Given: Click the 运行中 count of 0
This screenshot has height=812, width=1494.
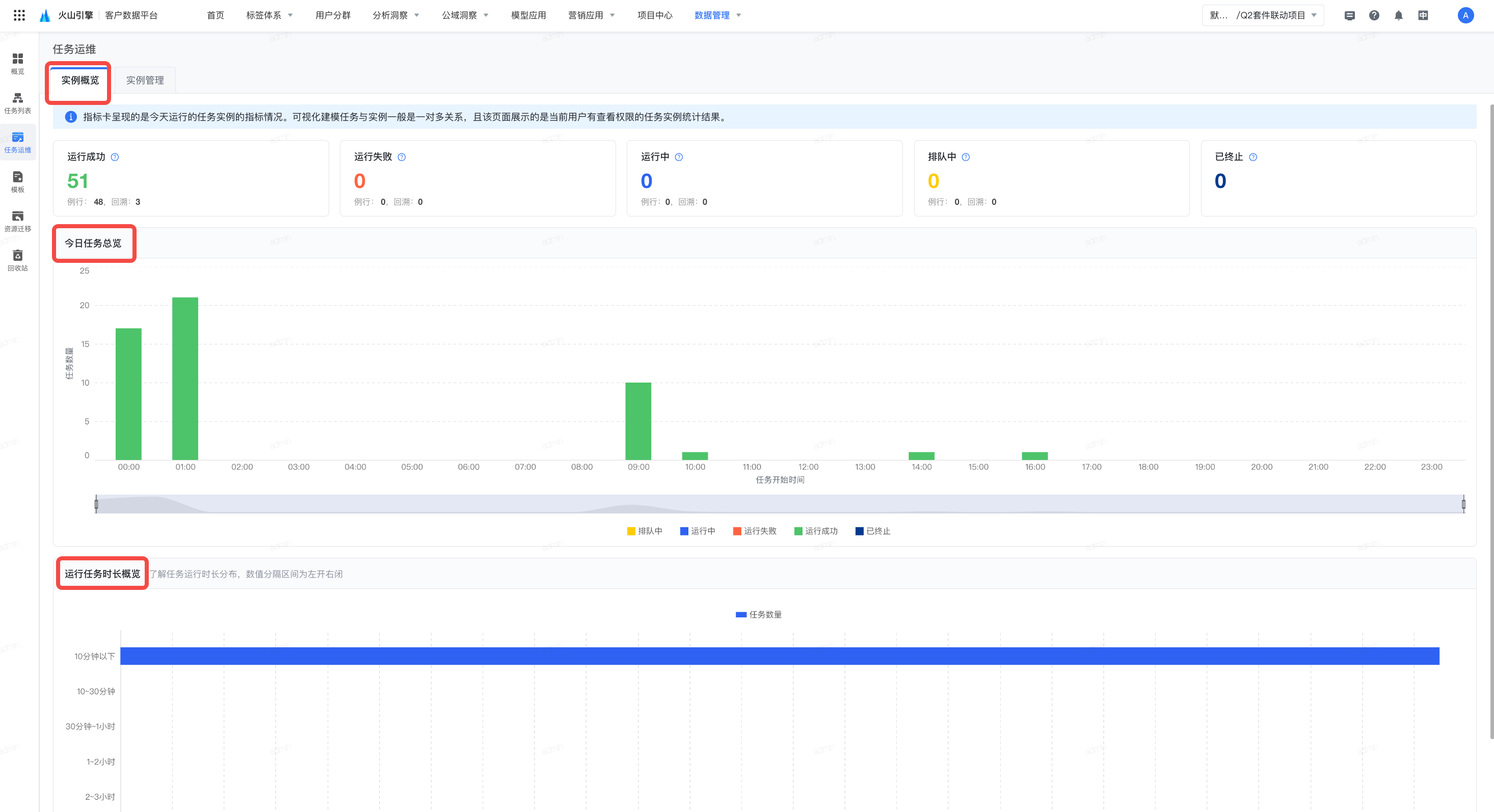Looking at the screenshot, I should tap(646, 181).
